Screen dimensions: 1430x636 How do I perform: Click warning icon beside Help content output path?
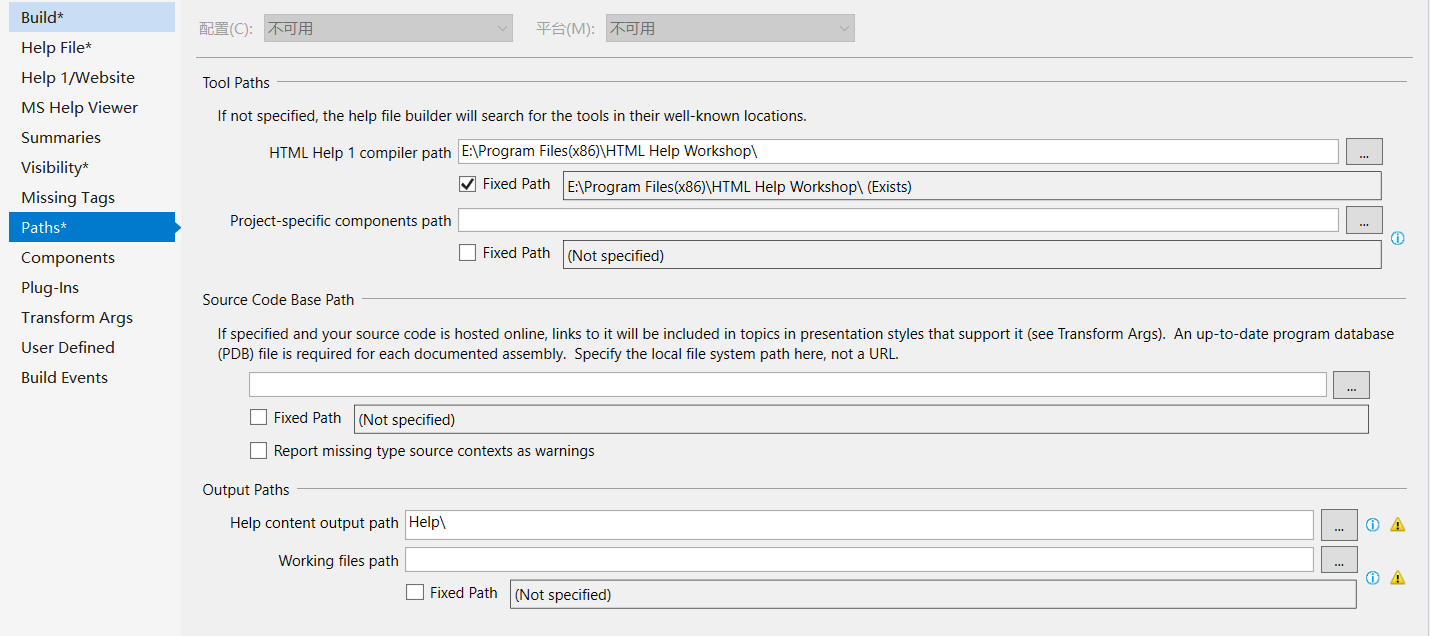tap(1398, 524)
